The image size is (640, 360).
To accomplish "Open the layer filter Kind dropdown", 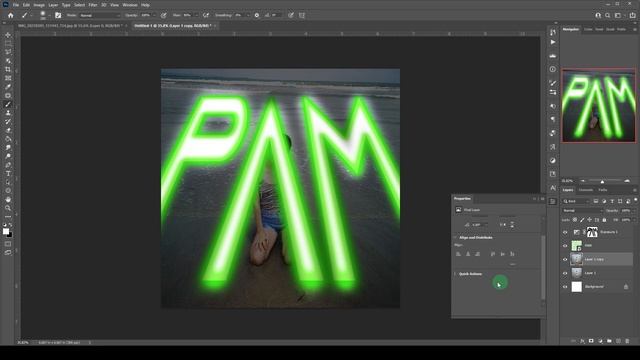I will (x=576, y=201).
